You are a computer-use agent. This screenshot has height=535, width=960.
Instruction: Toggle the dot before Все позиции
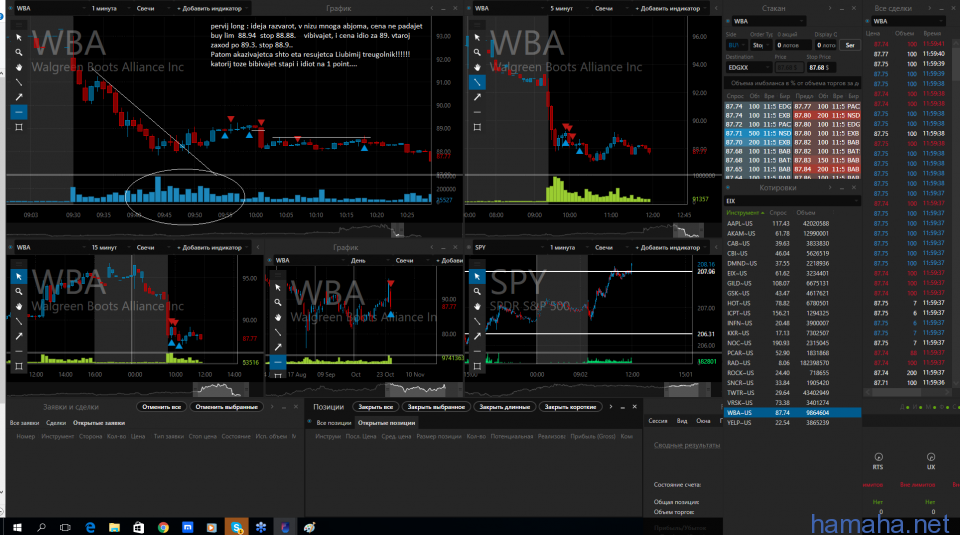tap(310, 423)
